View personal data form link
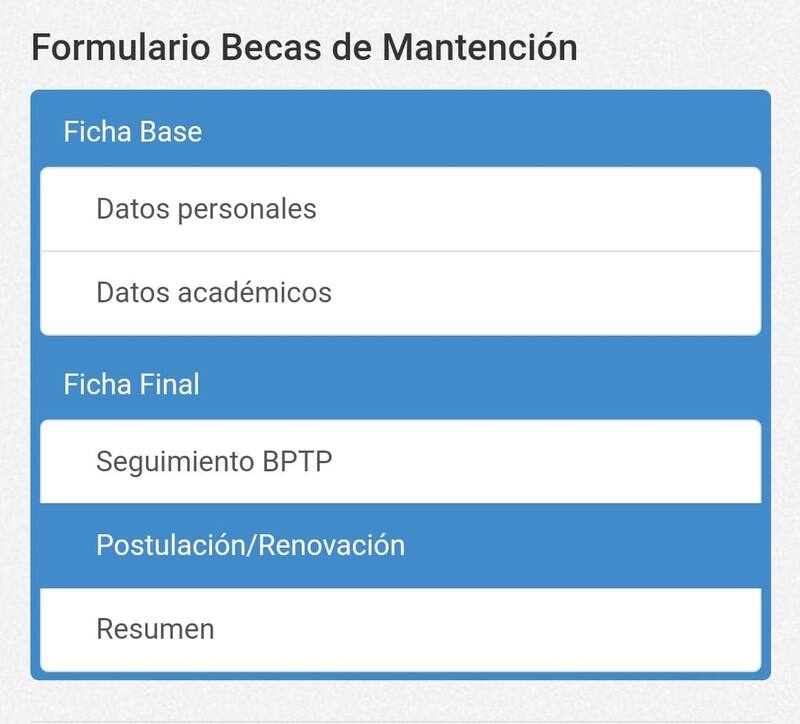800x724 pixels. [x=206, y=209]
